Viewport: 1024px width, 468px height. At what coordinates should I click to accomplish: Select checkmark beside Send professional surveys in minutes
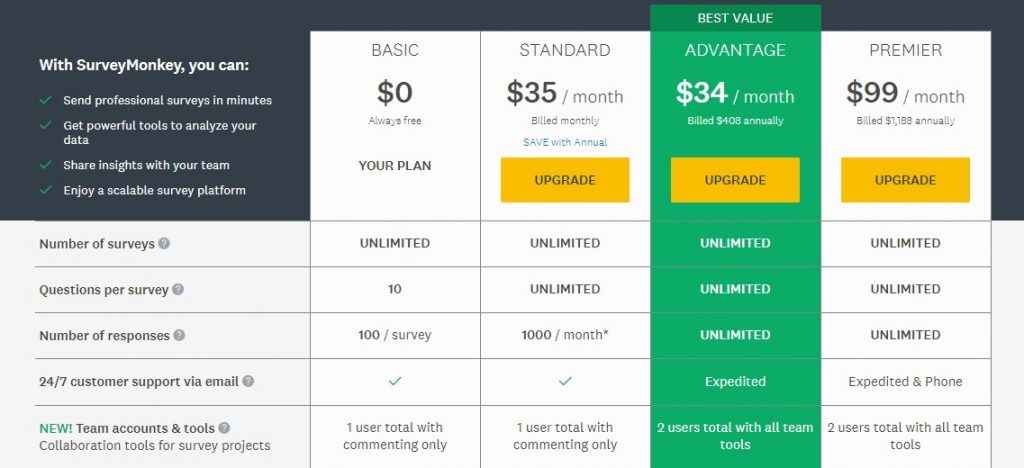point(46,100)
